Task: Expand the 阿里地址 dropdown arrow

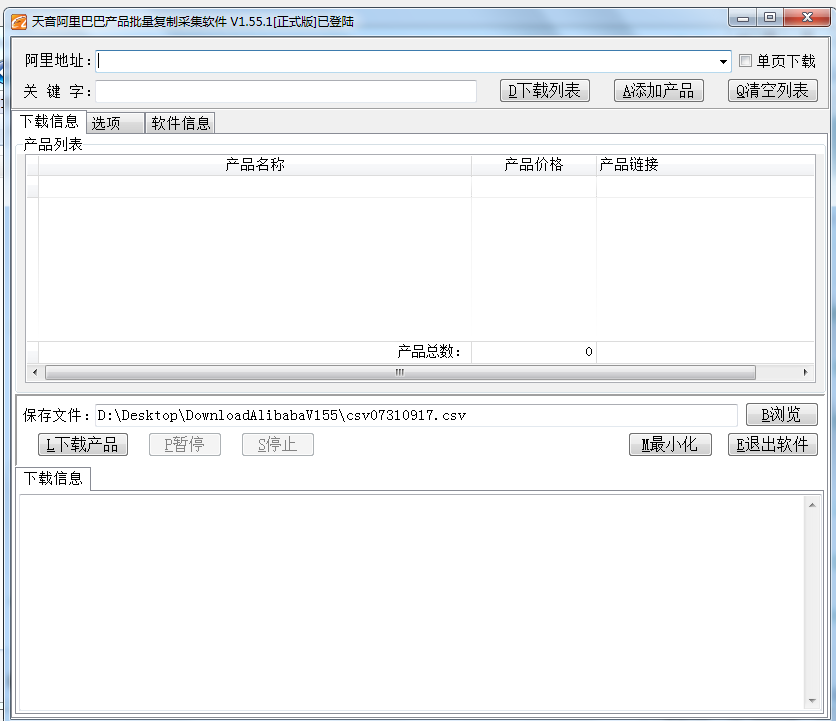Action: point(723,62)
